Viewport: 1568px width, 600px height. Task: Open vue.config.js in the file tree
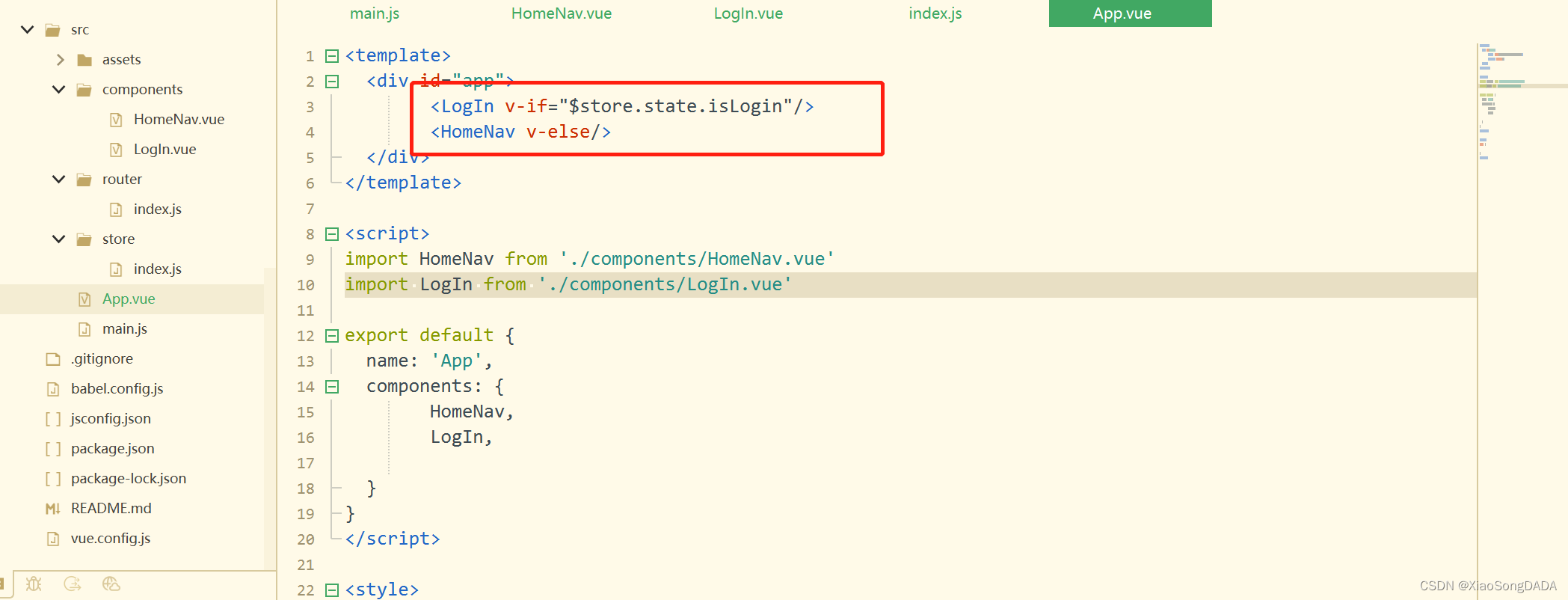pos(110,539)
